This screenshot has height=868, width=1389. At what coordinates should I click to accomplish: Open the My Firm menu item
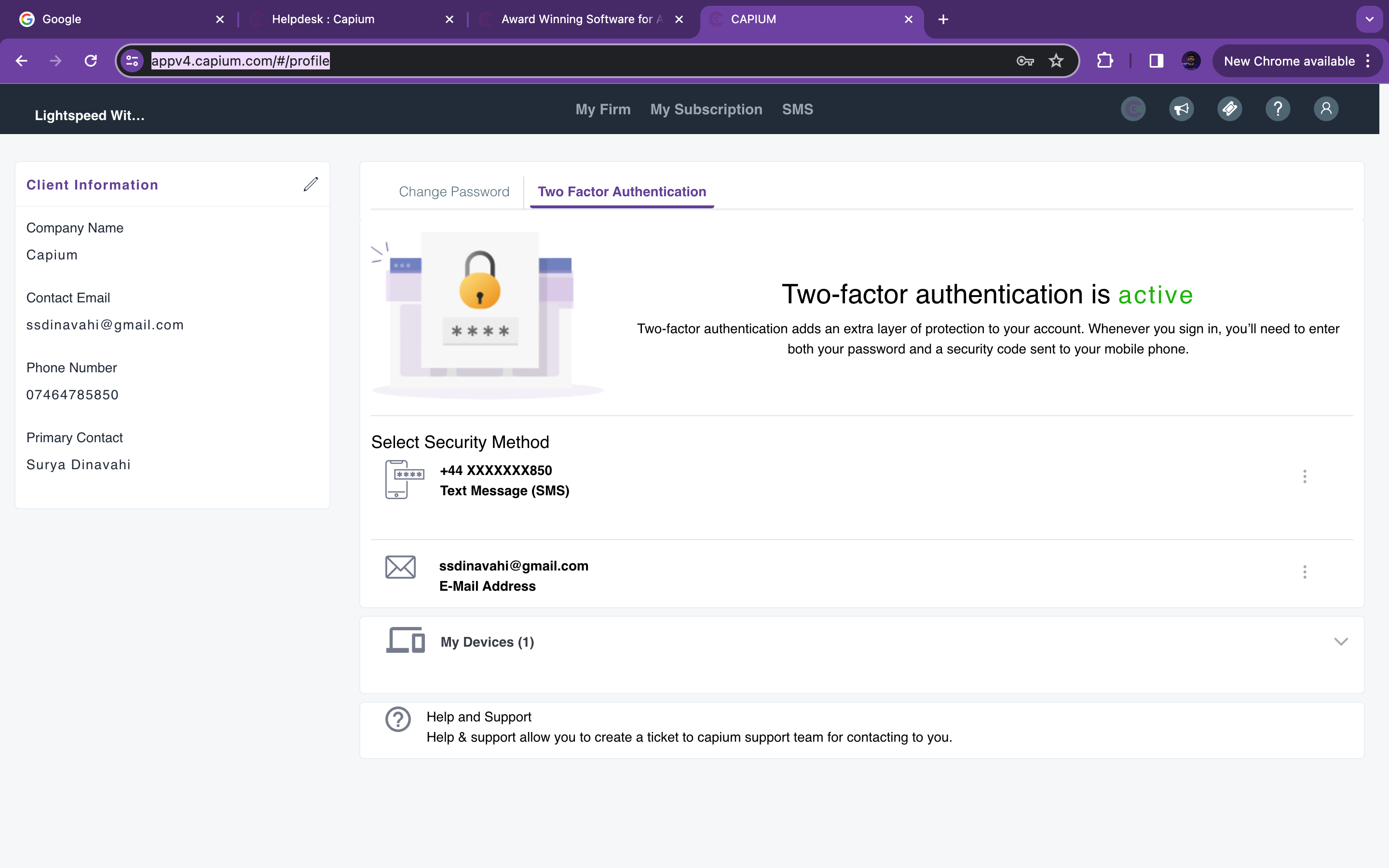[x=603, y=109]
